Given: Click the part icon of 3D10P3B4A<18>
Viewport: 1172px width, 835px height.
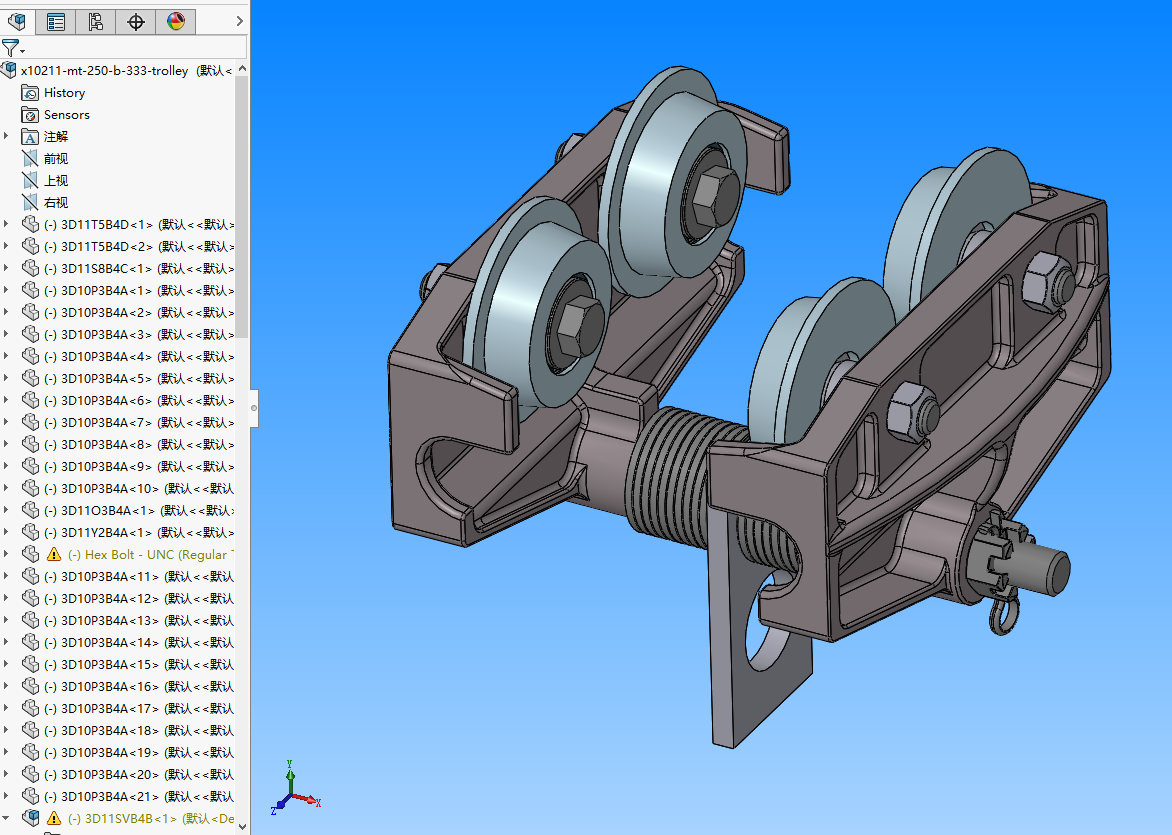Looking at the screenshot, I should point(30,730).
